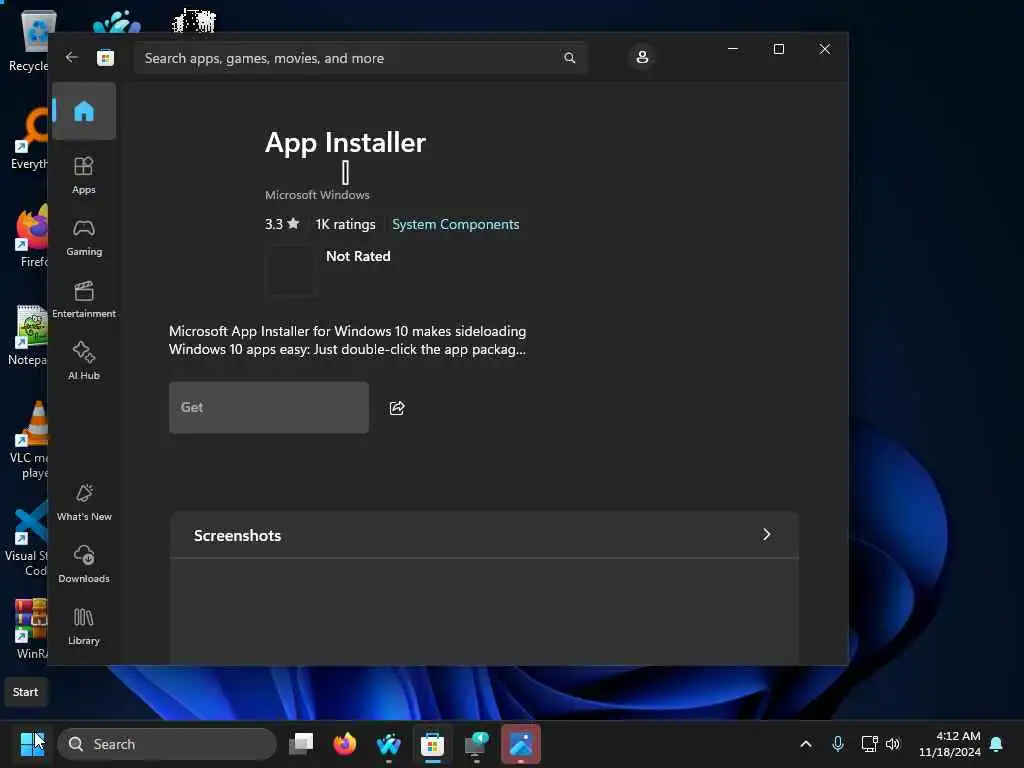Open network status tray icon
The image size is (1024, 768).
(869, 744)
